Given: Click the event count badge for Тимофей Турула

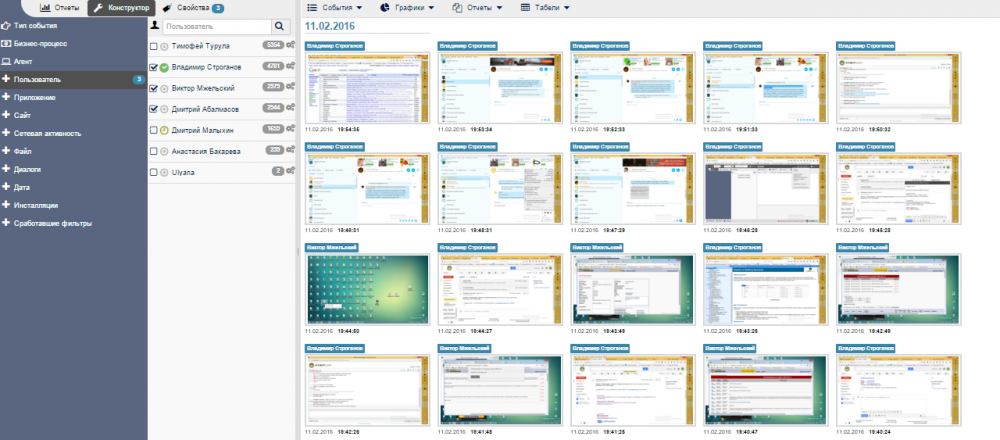Looking at the screenshot, I should 273,45.
